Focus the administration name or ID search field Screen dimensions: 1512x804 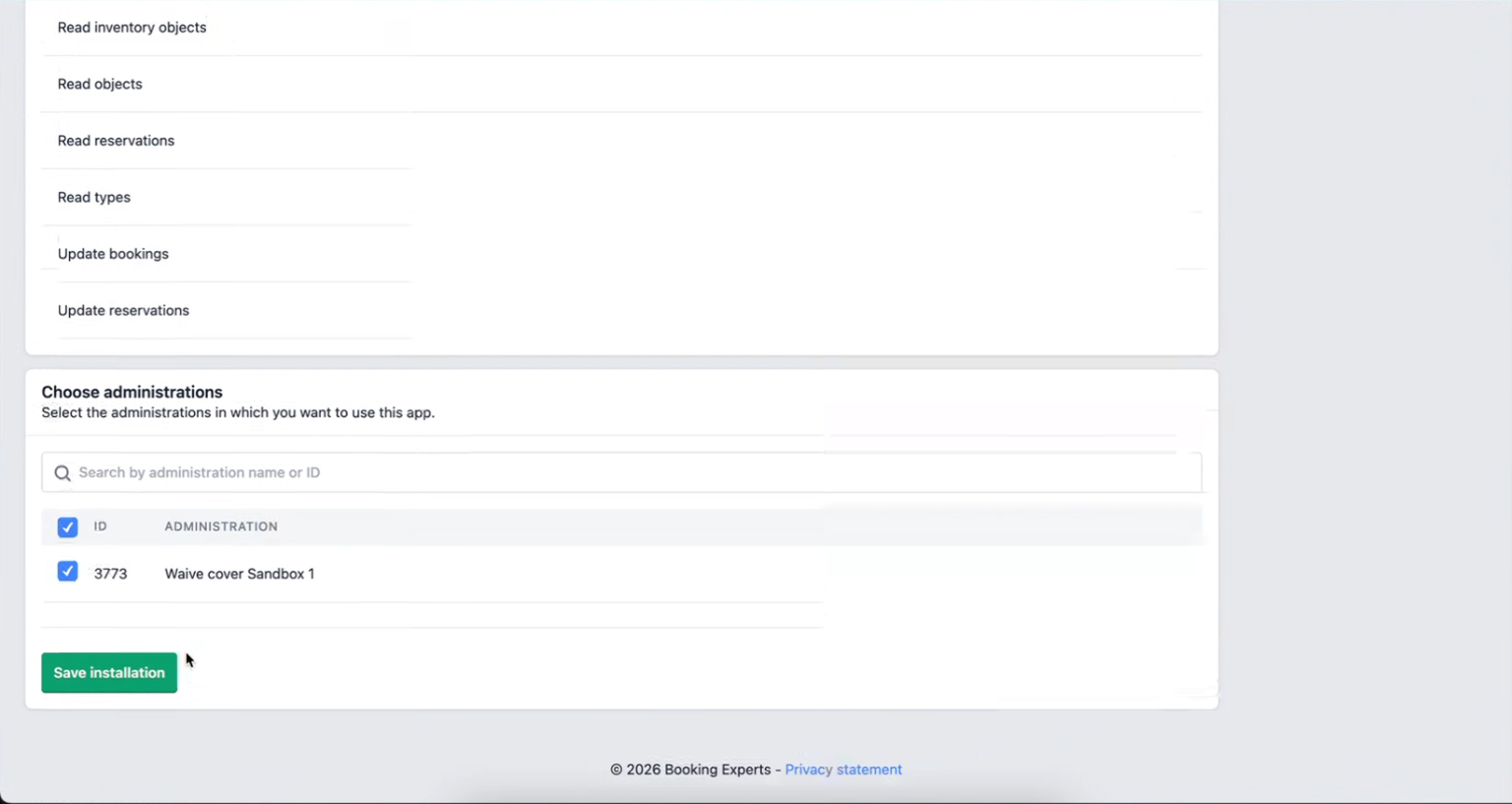coord(621,472)
